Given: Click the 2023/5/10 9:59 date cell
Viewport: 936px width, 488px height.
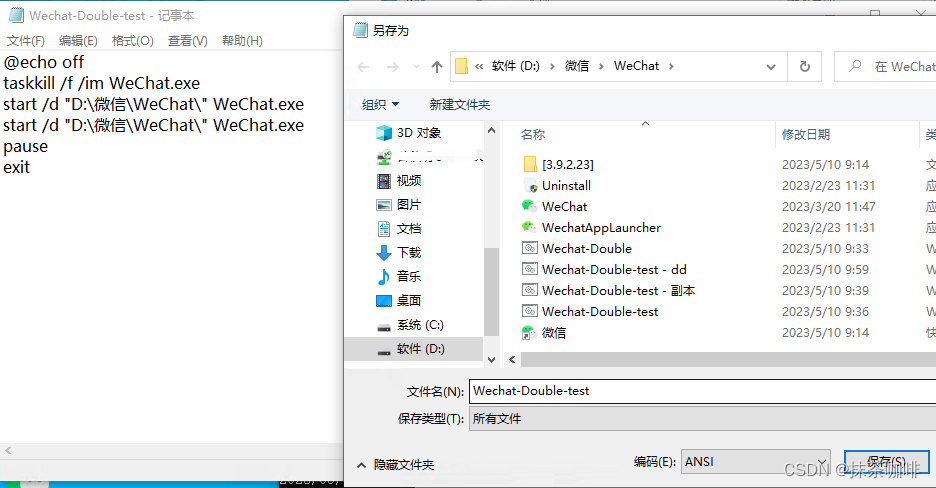Looking at the screenshot, I should (x=826, y=269).
